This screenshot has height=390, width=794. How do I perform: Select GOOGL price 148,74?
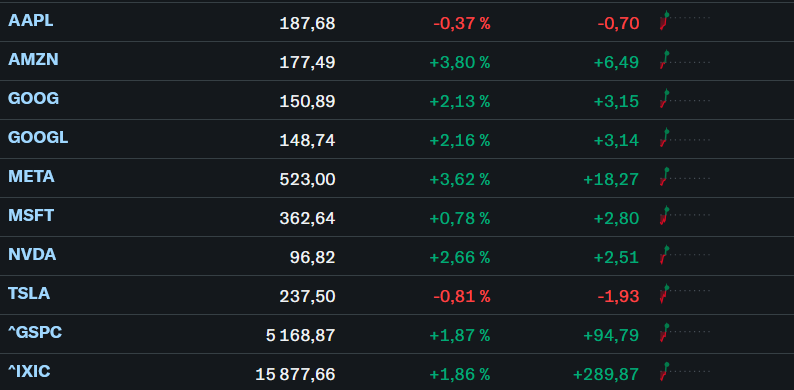tap(307, 140)
